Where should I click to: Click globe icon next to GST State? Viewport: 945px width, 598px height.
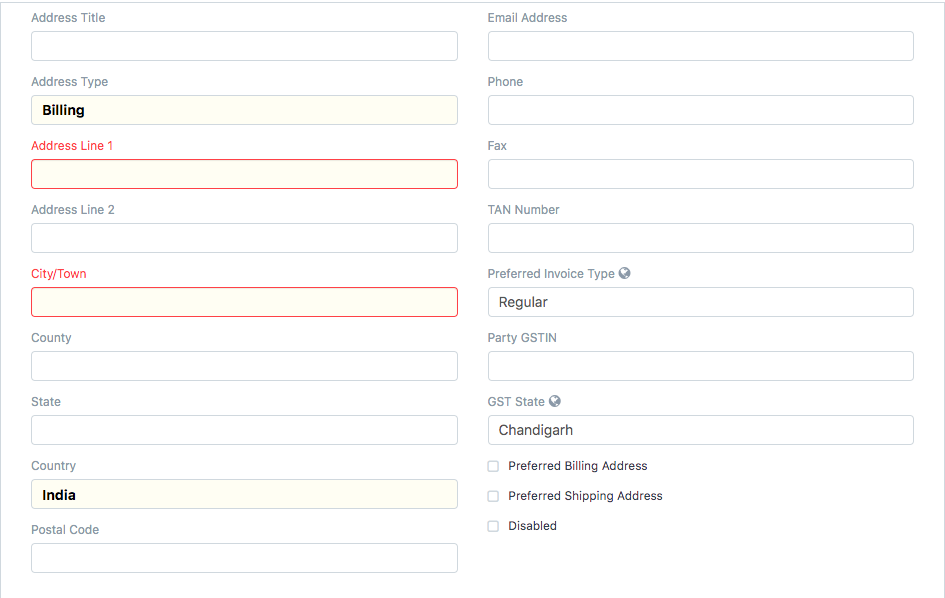pyautogui.click(x=554, y=401)
